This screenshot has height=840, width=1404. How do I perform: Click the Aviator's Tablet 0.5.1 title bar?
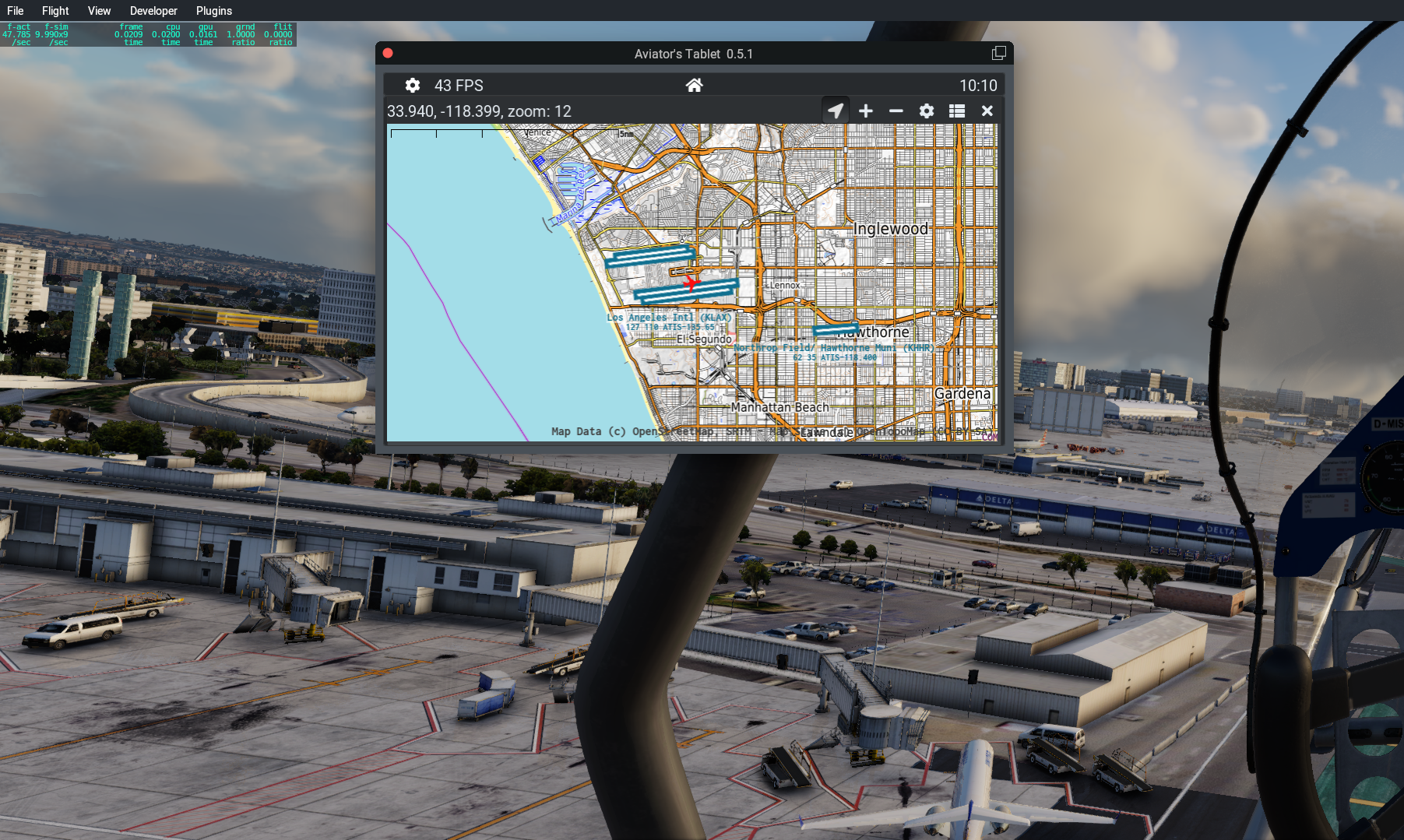click(693, 54)
